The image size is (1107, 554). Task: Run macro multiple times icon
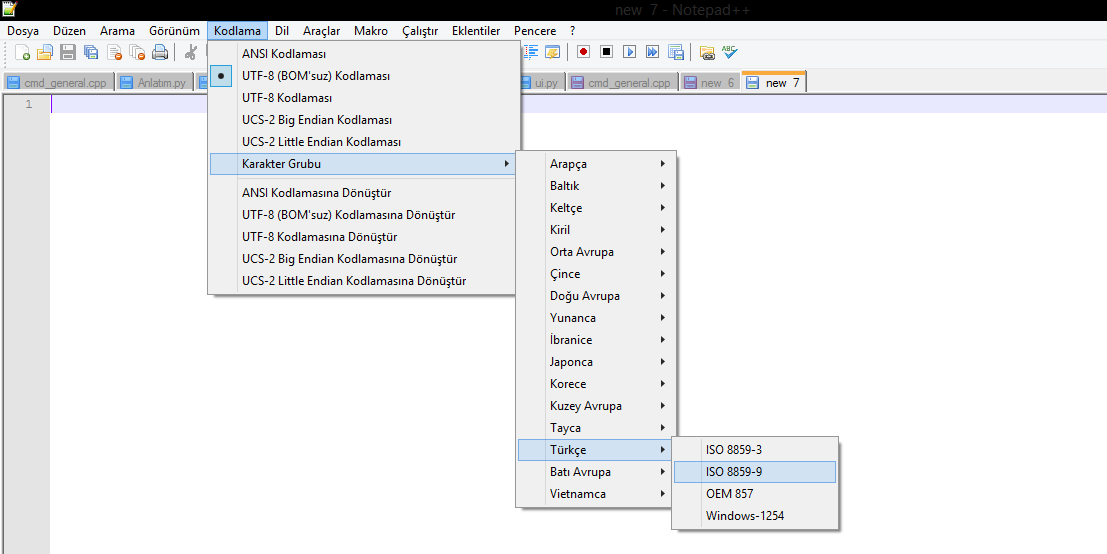click(652, 52)
